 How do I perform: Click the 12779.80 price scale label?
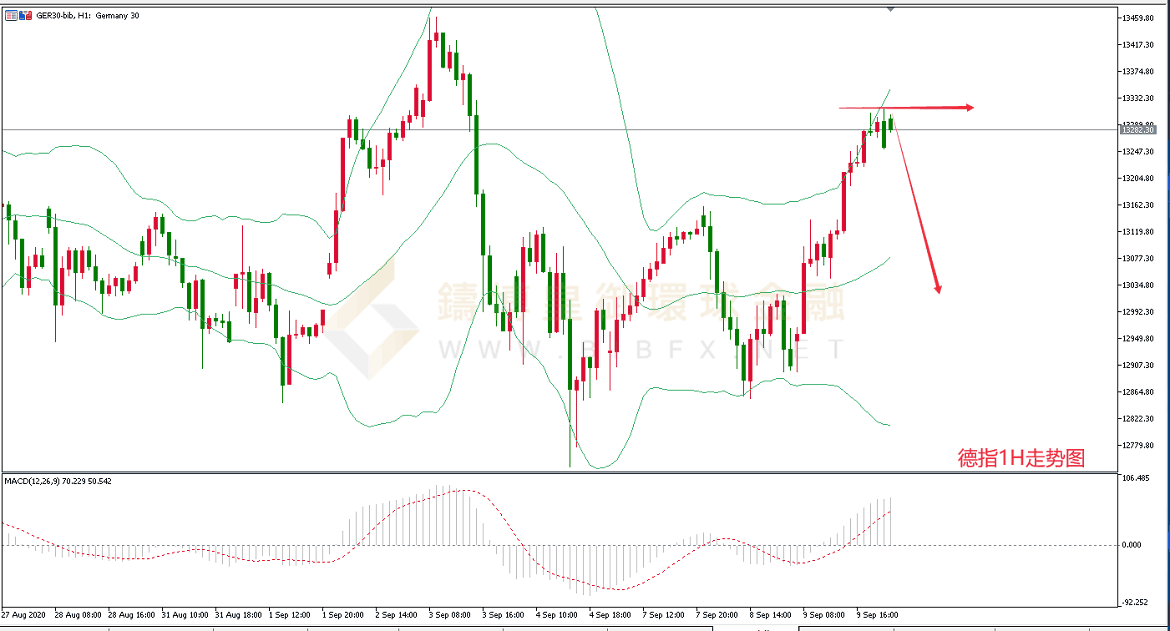point(1140,445)
